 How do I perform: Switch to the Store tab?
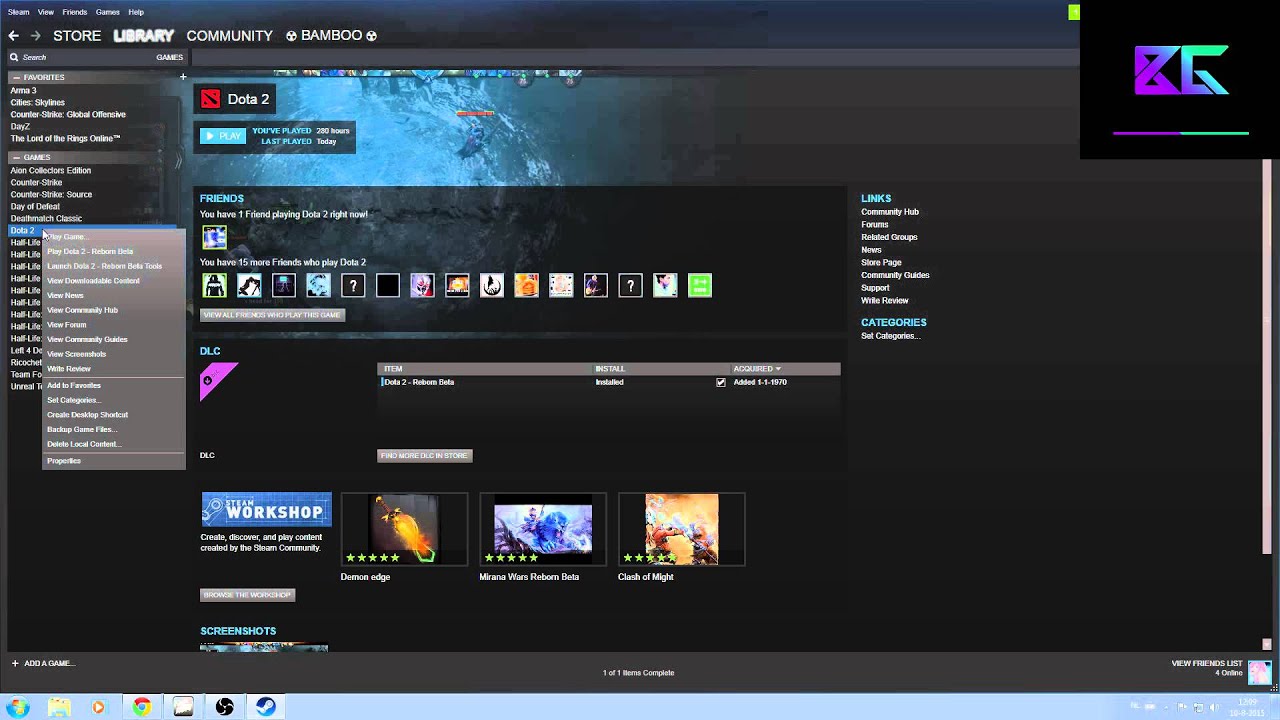[77, 35]
